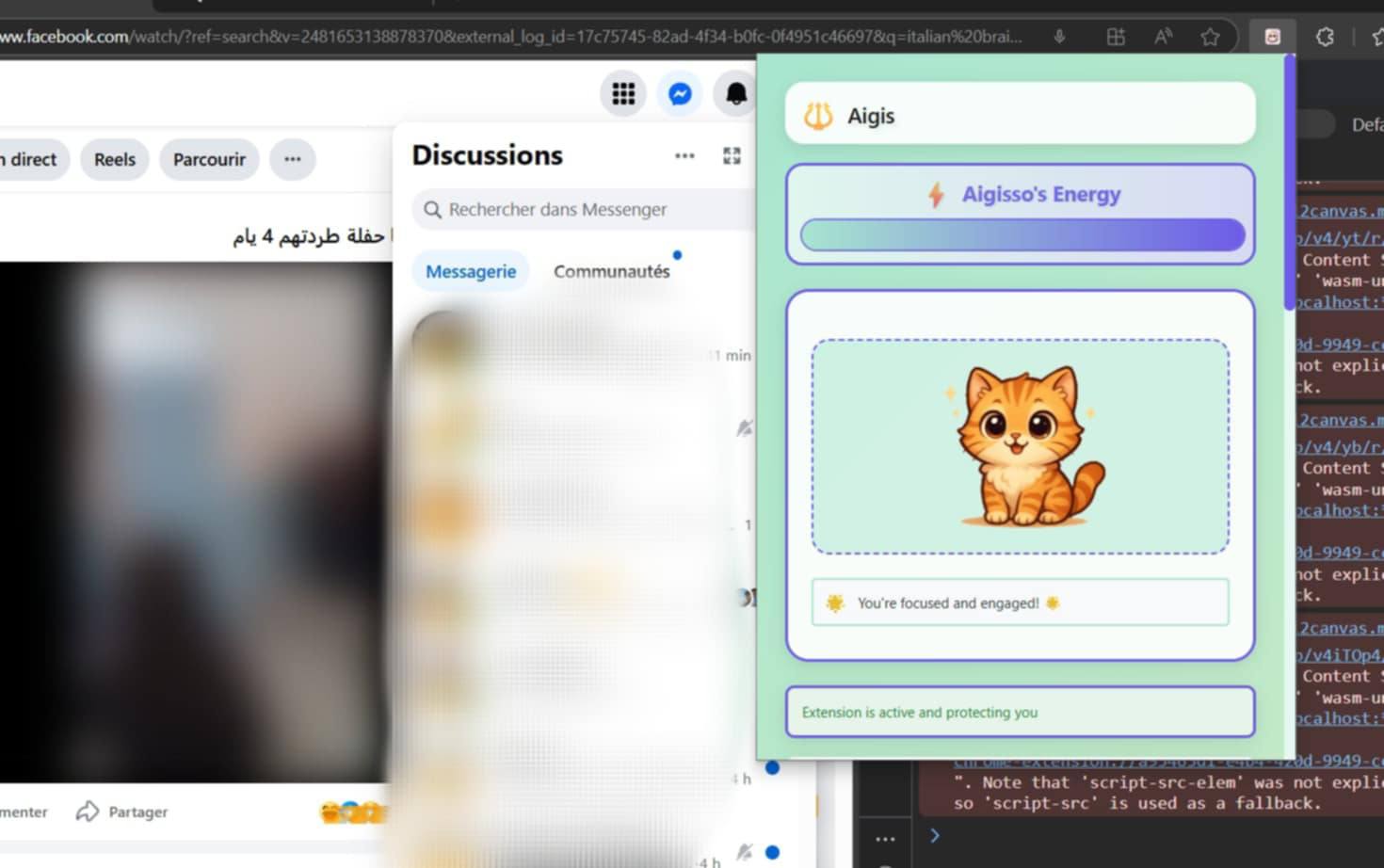This screenshot has width=1384, height=868.
Task: Click the Arabic video title text
Action: coord(311,235)
